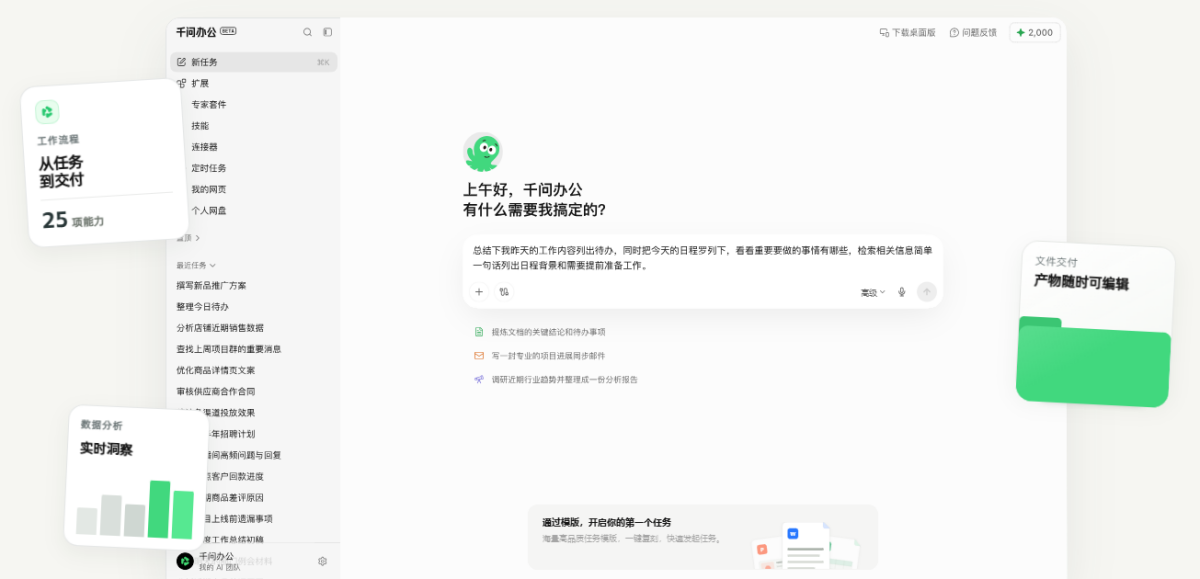This screenshot has width=1200, height=579.
Task: Open the 高级 mode dropdown
Action: (873, 292)
